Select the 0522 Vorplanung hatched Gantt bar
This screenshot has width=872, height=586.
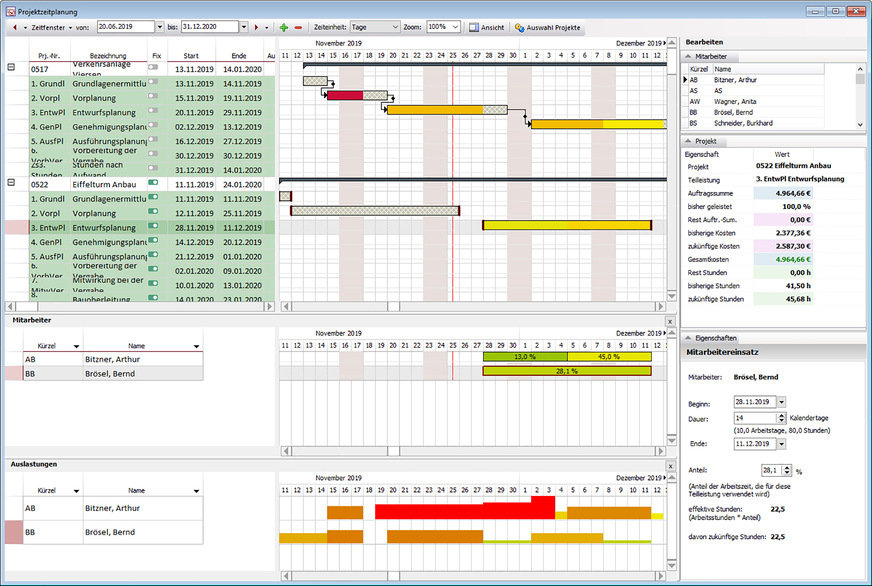[375, 211]
